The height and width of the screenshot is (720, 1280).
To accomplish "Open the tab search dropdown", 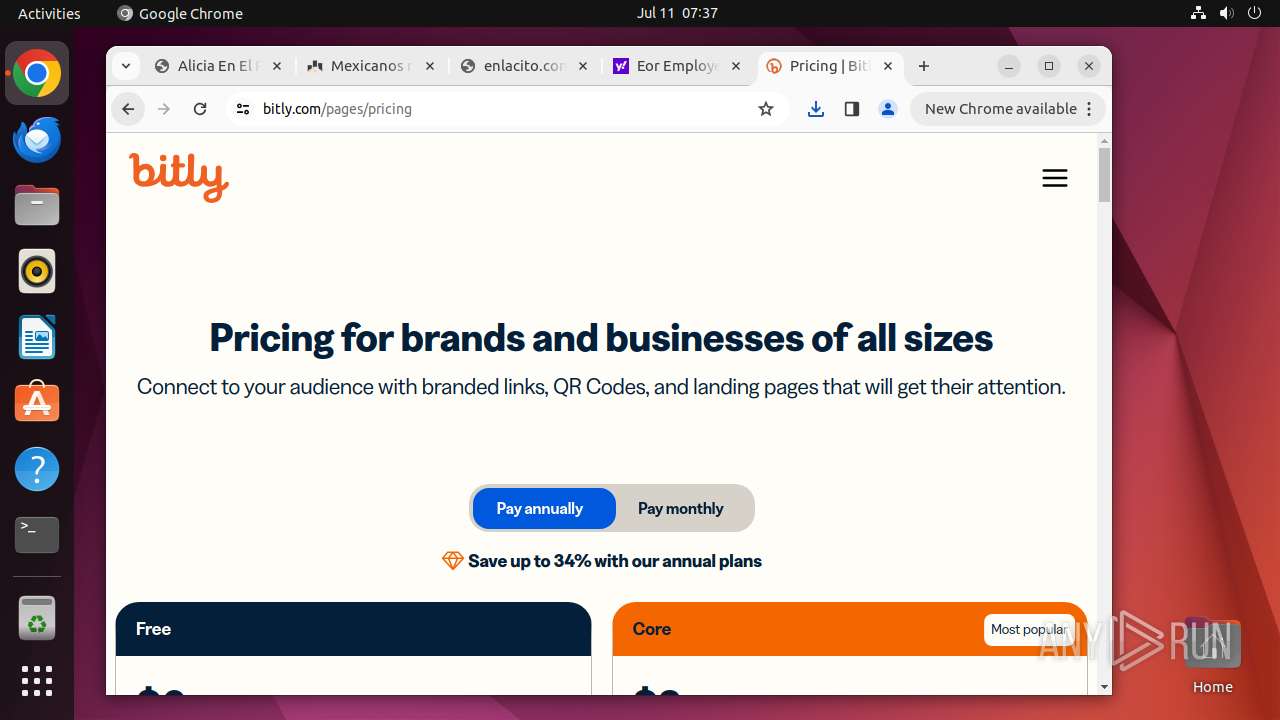I will [x=125, y=66].
